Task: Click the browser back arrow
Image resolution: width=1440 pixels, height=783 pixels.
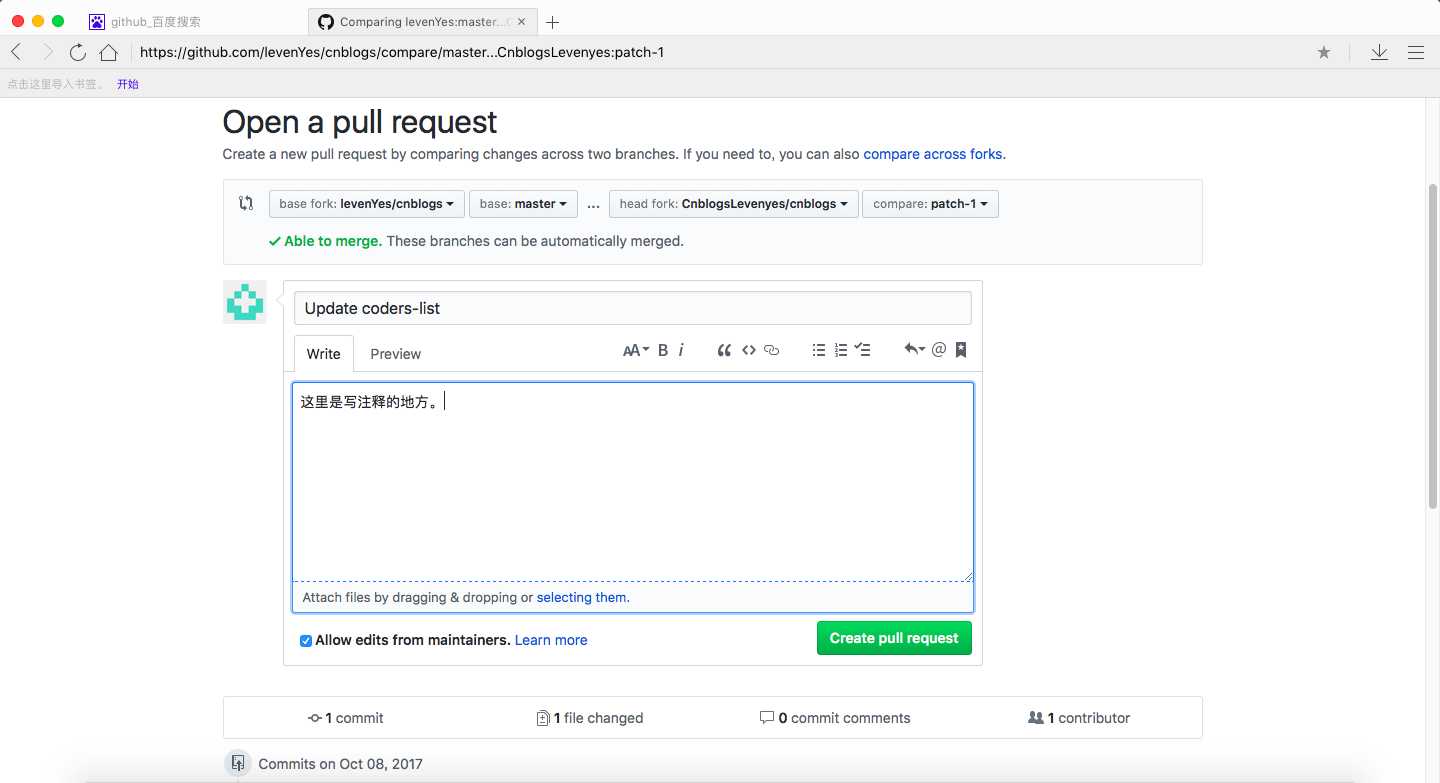Action: click(16, 52)
